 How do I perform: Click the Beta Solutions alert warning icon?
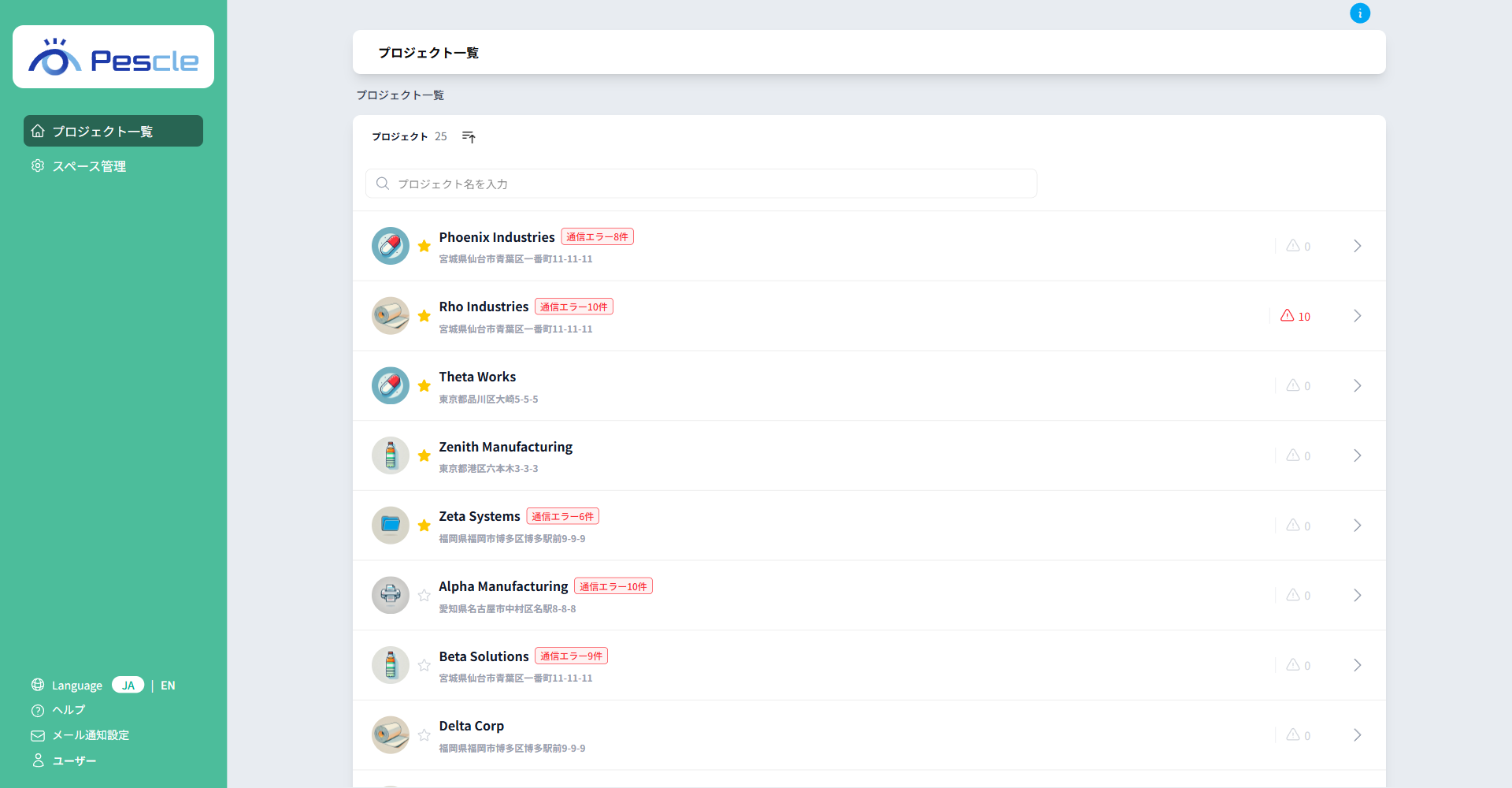coord(1293,665)
